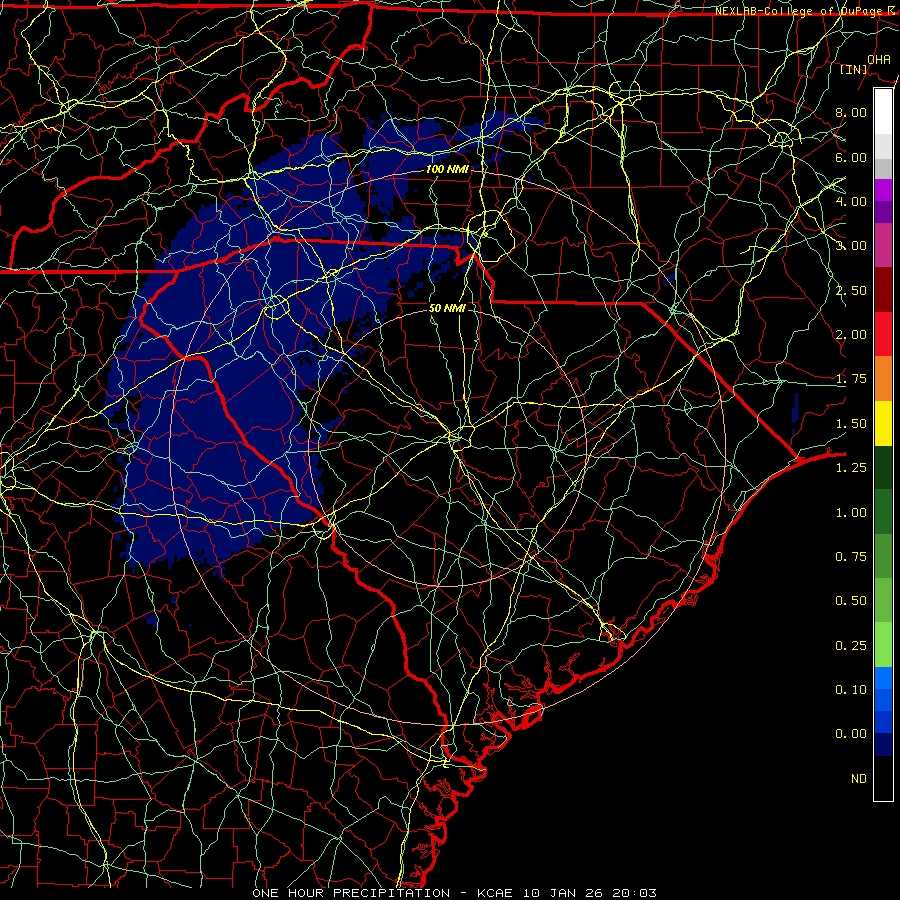Click the lightest green 0.25 legend swatch
The image size is (900, 900).
tap(883, 645)
